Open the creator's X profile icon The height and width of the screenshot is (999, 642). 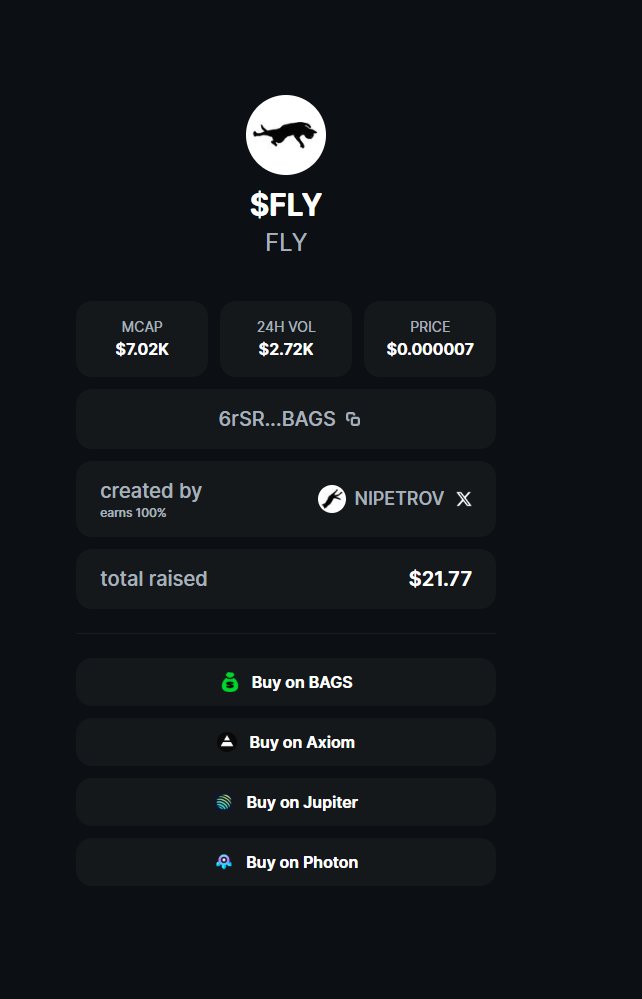464,499
